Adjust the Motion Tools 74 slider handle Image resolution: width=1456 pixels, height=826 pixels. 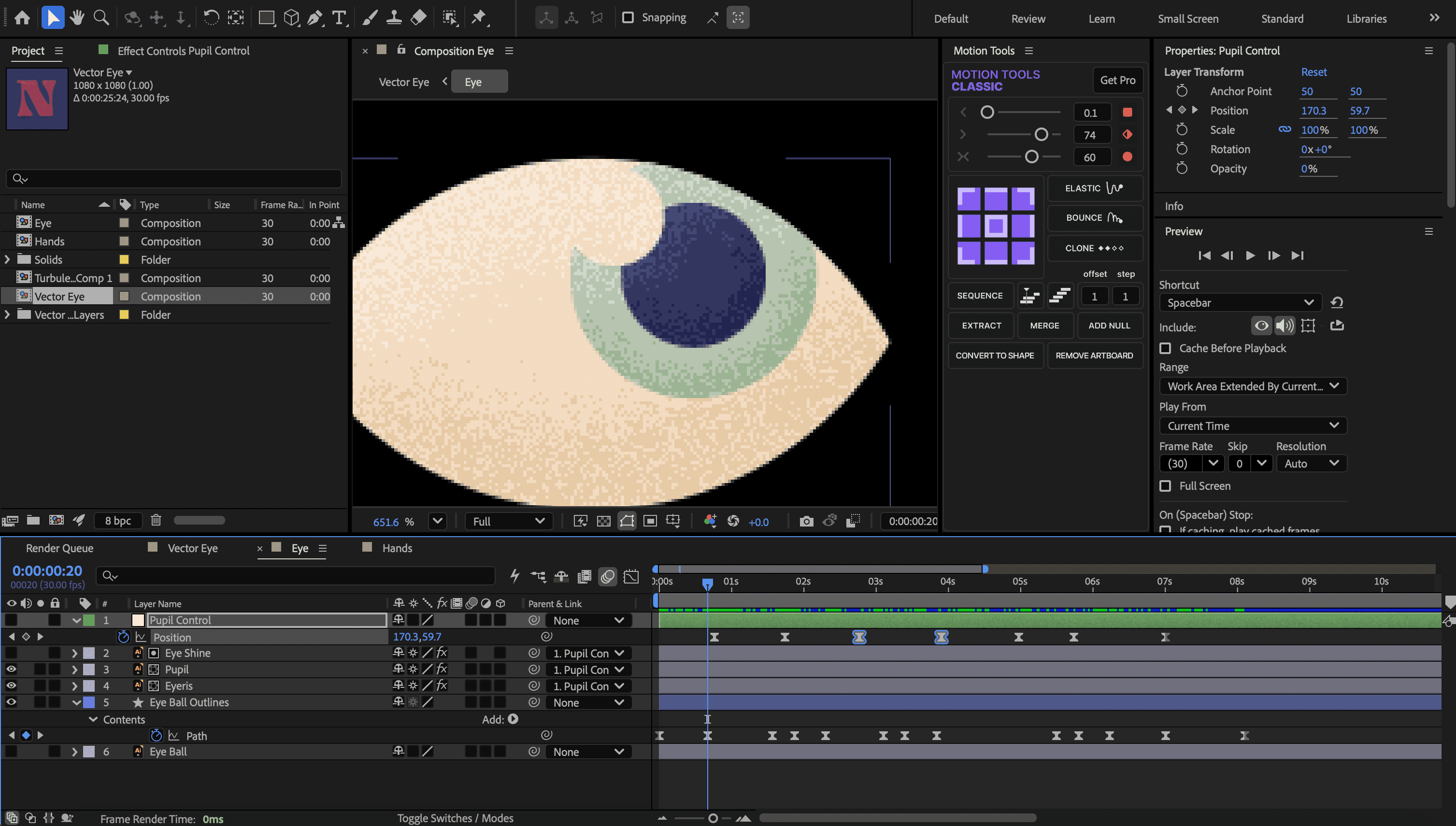point(1041,134)
